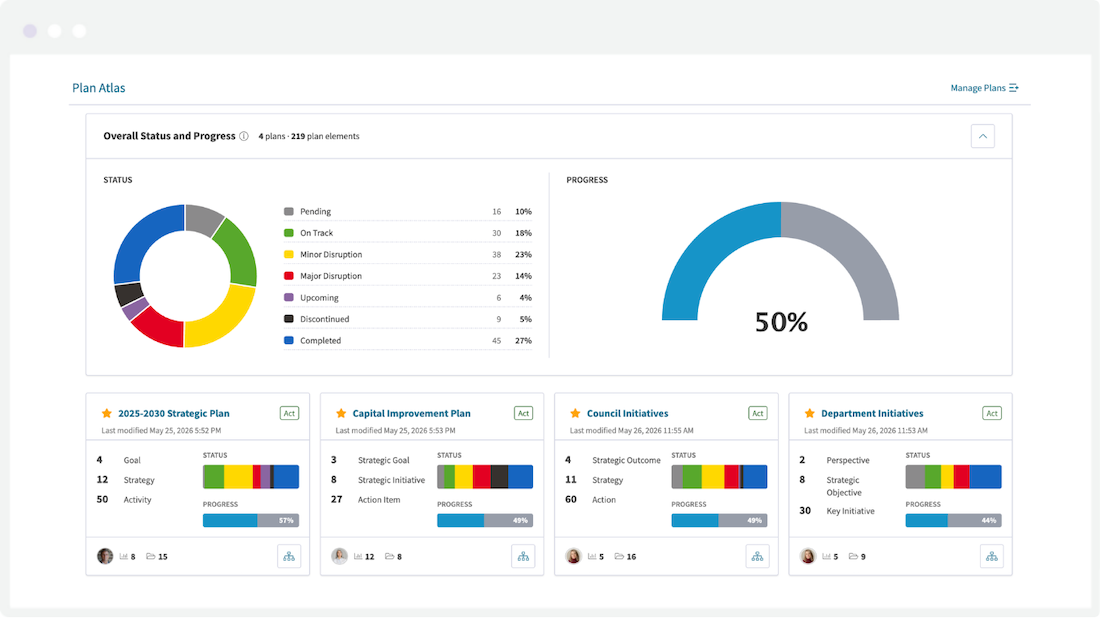Click folder icon with count 8 on Capital Improvement card

coord(389,556)
